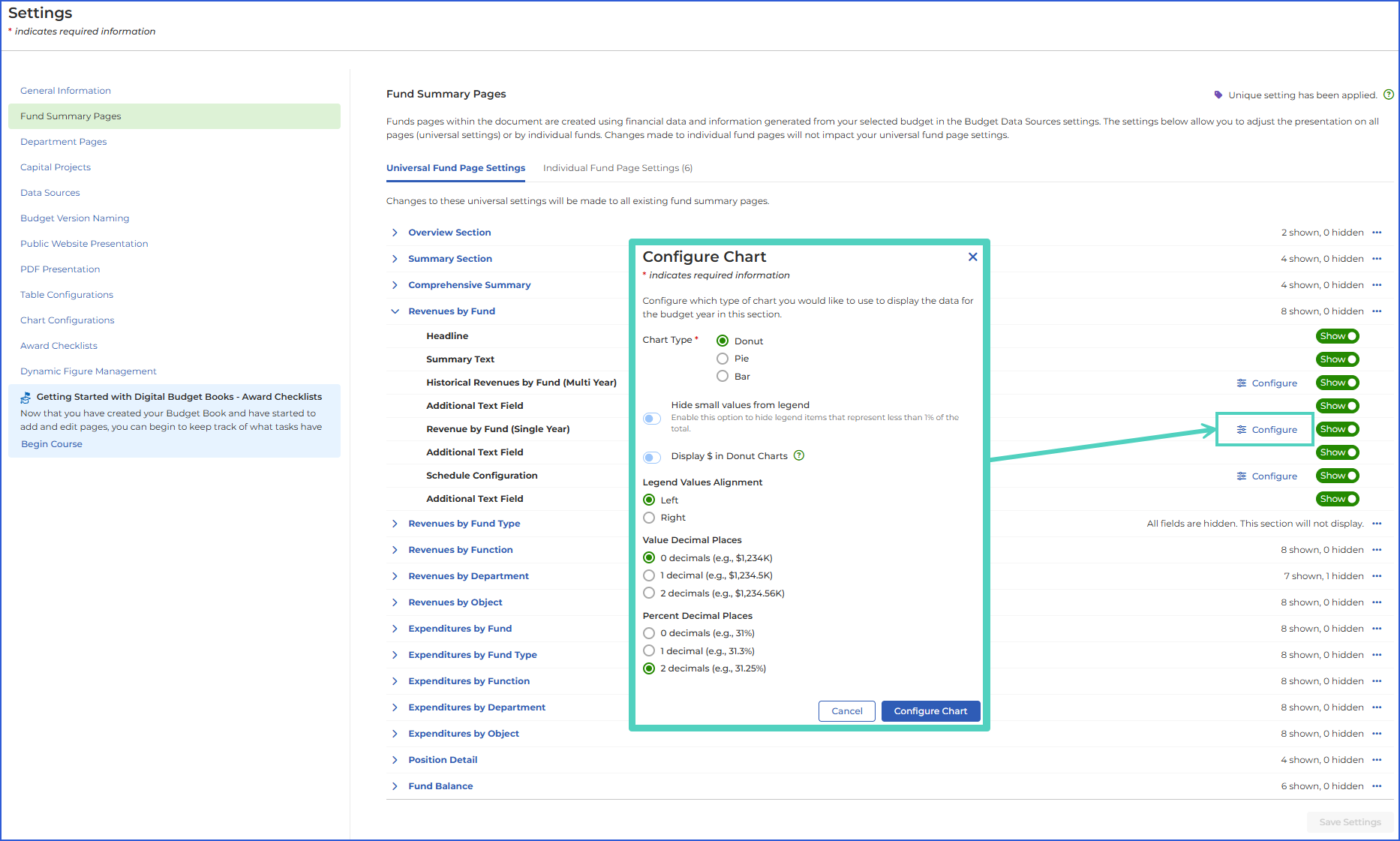Open more options for Revenues by Department
1400x841 pixels.
[1377, 576]
